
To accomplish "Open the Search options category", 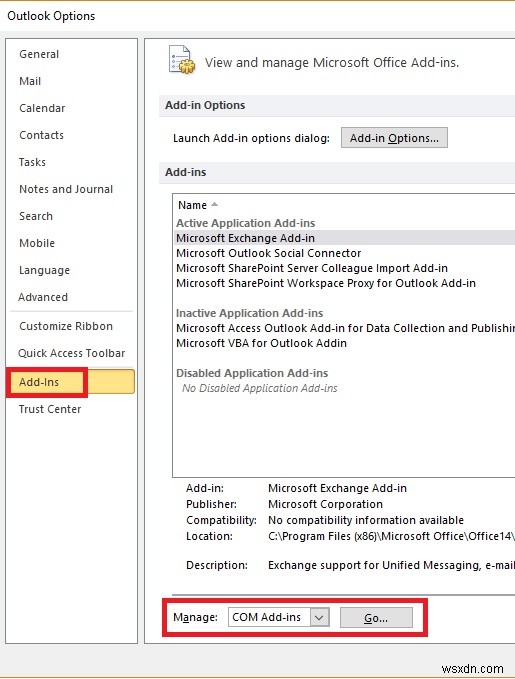I will (36, 216).
